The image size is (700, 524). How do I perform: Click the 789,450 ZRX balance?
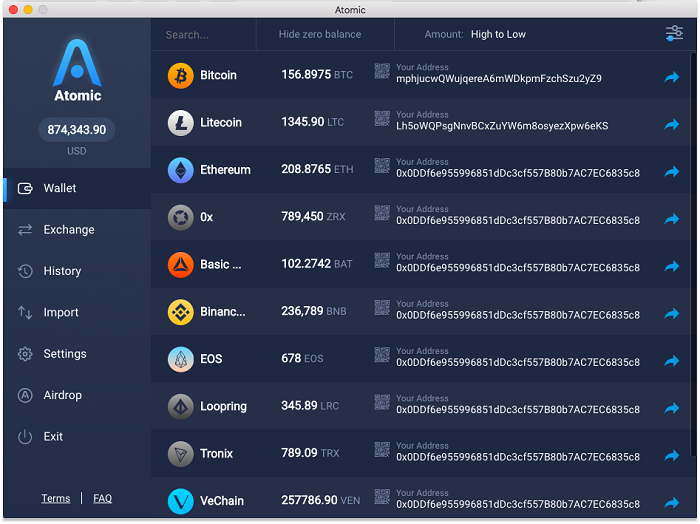coord(313,216)
